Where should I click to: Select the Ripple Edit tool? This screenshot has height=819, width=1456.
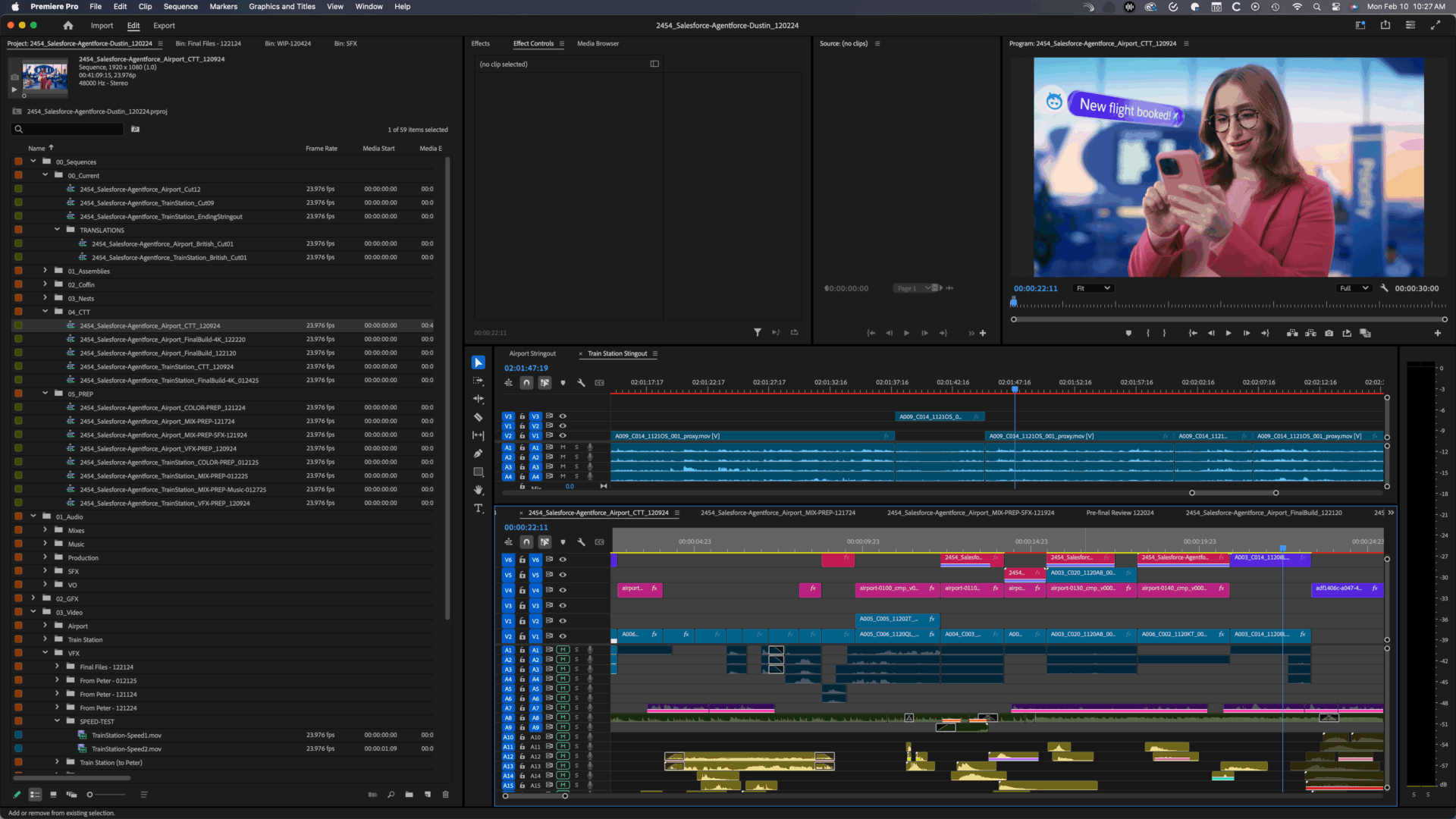pos(479,399)
